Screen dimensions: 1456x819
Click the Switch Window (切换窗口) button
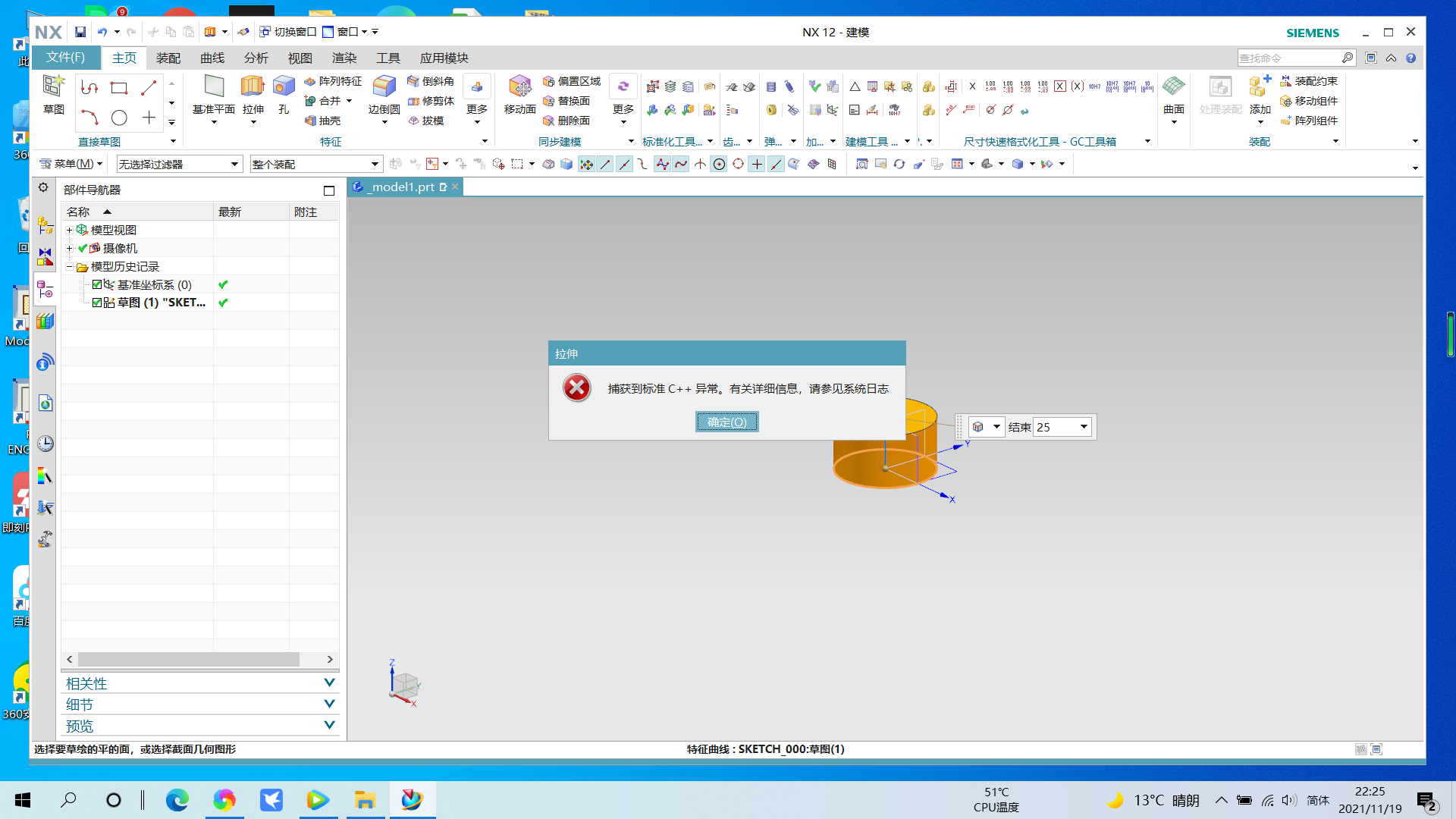[x=288, y=32]
